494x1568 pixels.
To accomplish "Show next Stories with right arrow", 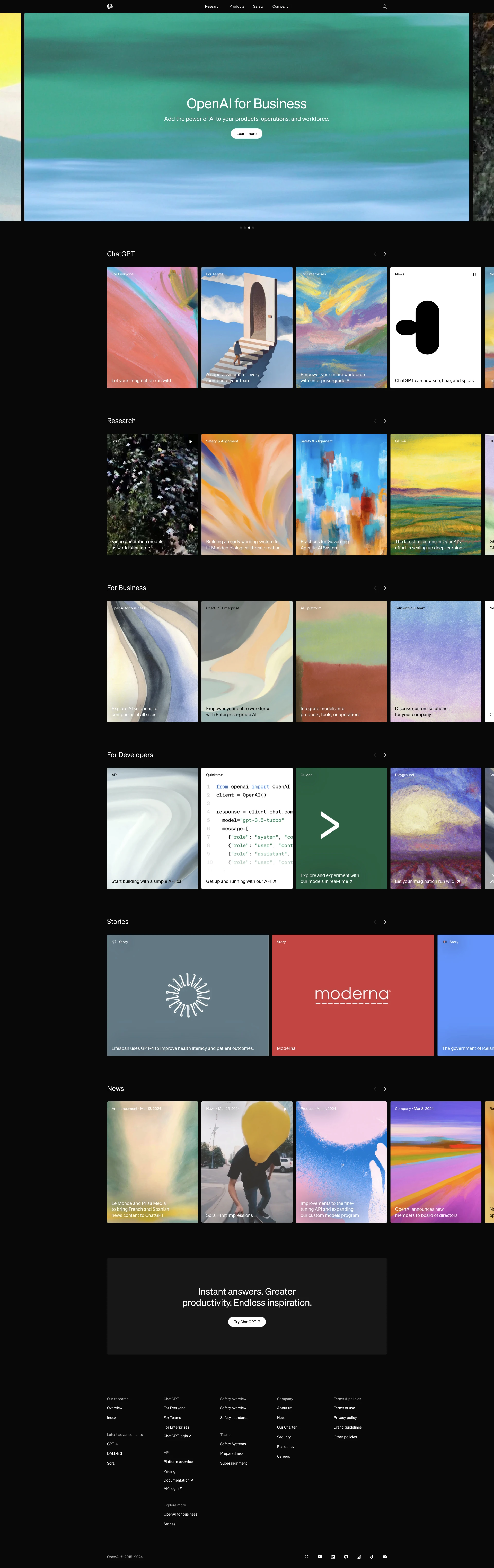I will click(x=385, y=922).
